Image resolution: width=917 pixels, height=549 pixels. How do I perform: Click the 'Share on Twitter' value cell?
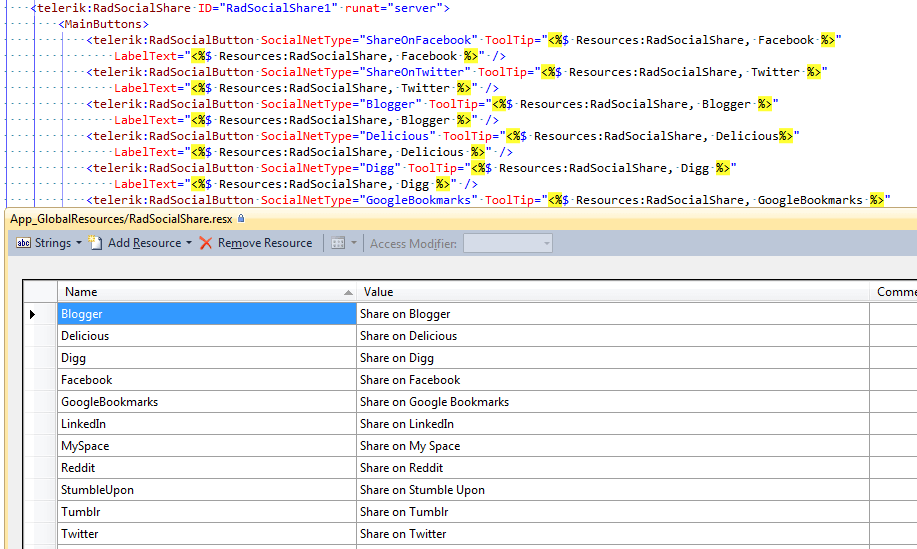tap(612, 533)
